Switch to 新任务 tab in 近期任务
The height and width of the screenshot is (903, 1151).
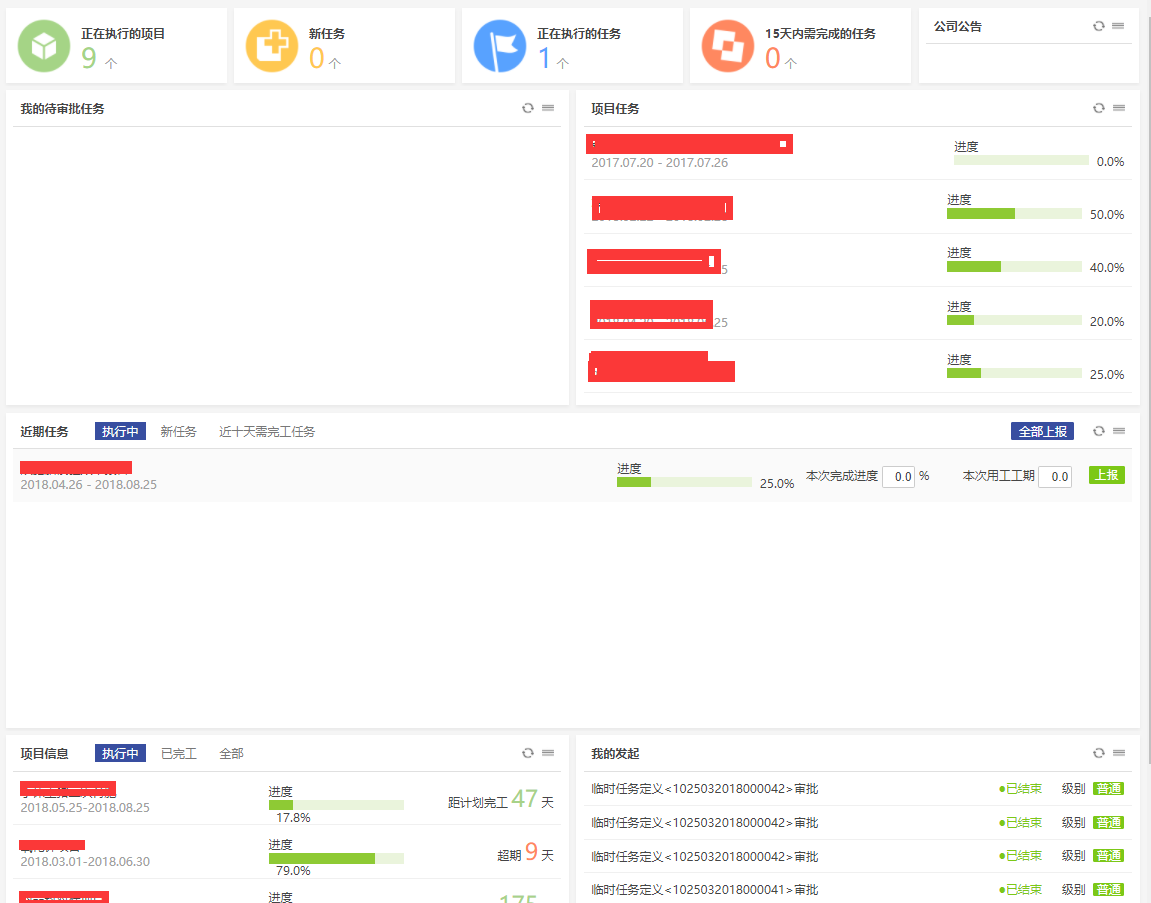[178, 431]
